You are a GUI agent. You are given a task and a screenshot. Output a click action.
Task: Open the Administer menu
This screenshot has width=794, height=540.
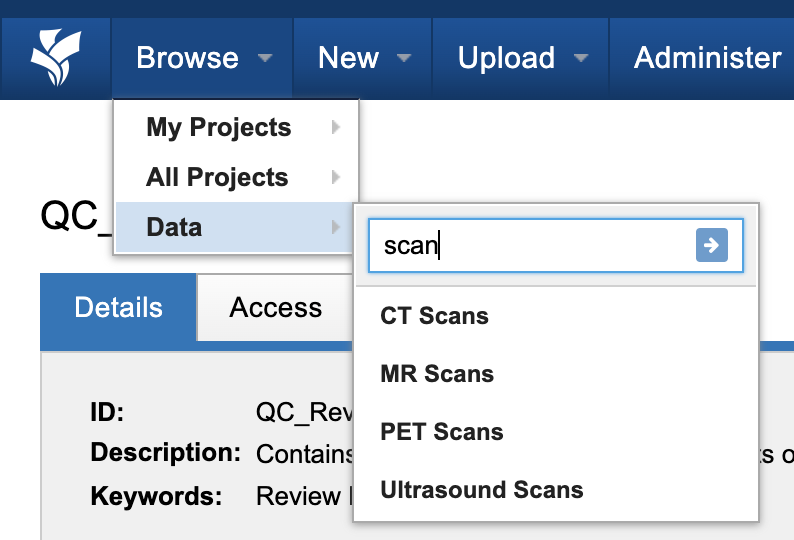[707, 58]
